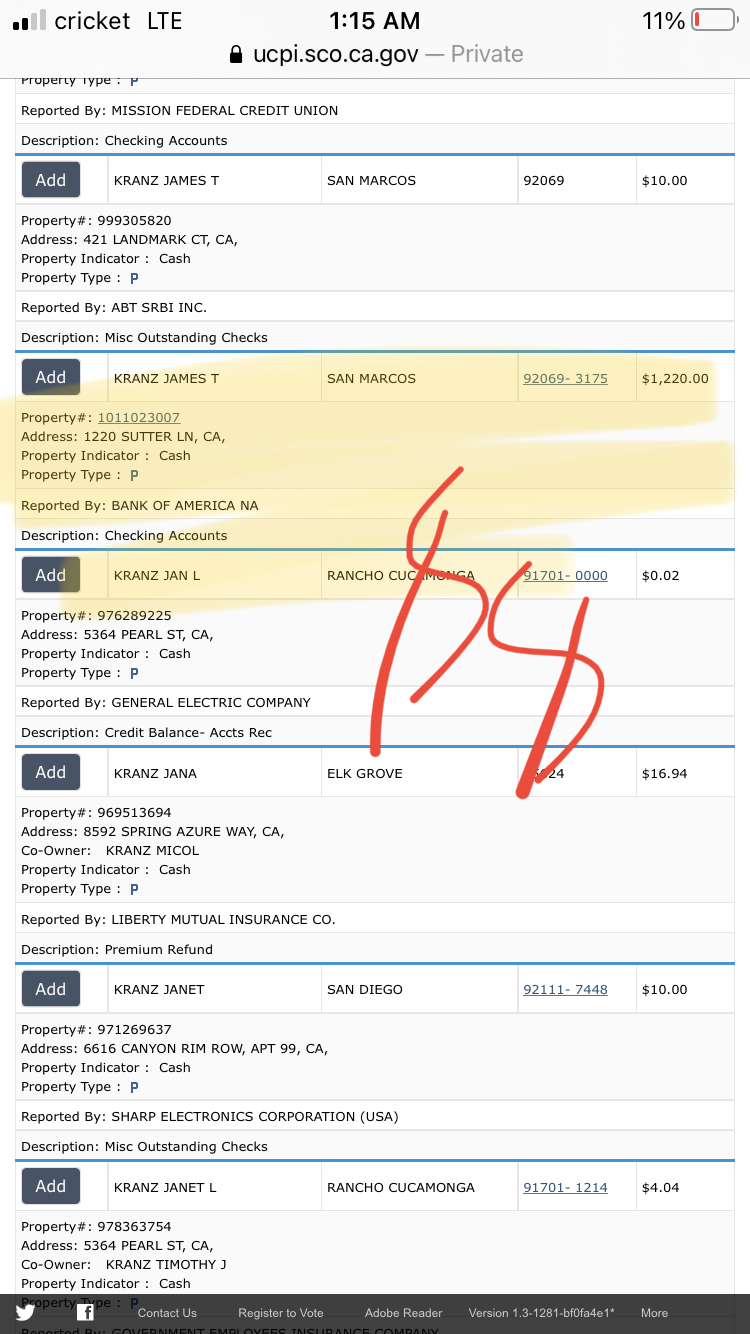Select Property# 969513694 text
This screenshot has height=1334, width=750.
pos(96,813)
